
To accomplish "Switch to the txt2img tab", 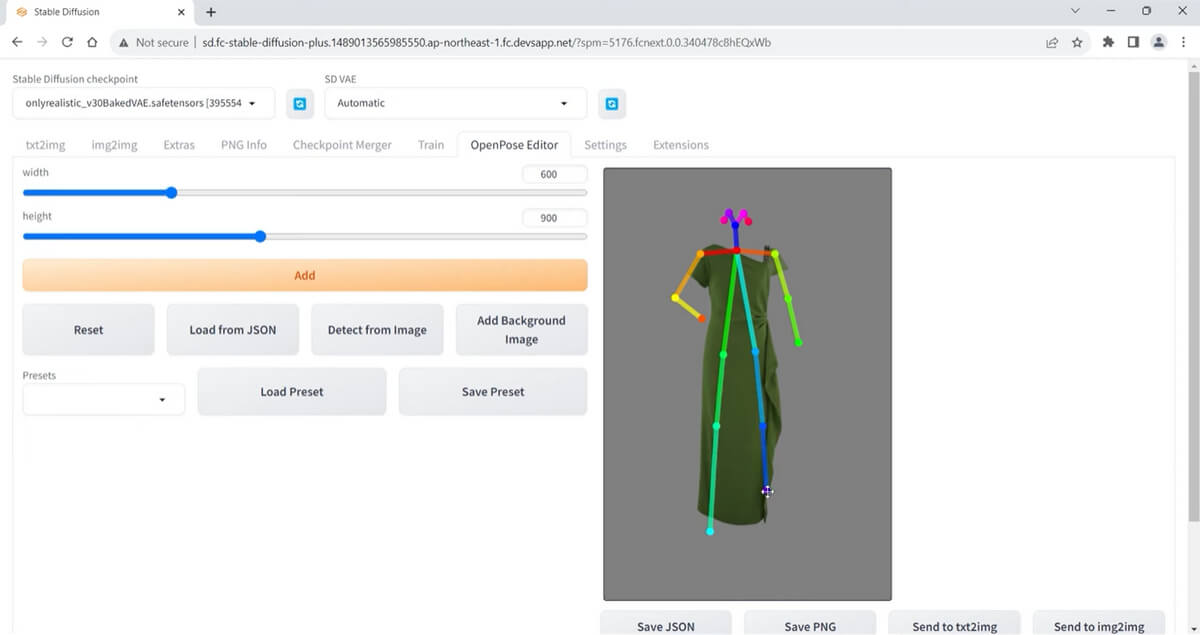I will click(x=45, y=144).
